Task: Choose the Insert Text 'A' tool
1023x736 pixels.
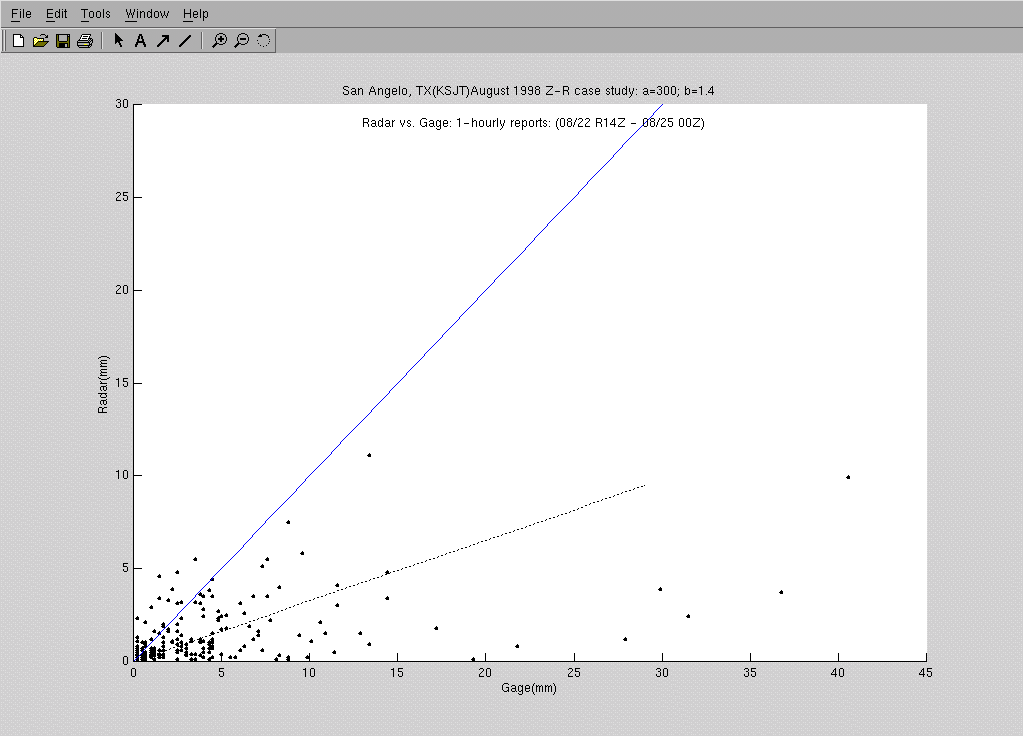Action: click(140, 40)
